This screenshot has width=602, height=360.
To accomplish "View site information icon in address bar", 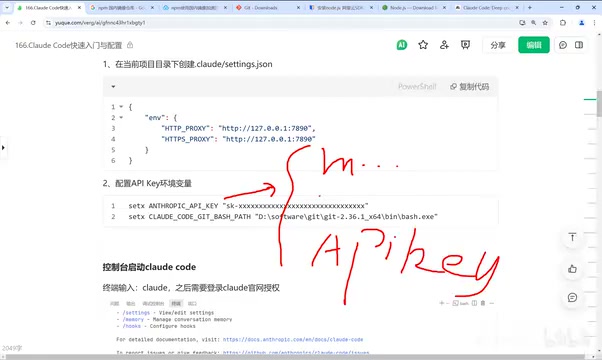I will [x=48, y=23].
